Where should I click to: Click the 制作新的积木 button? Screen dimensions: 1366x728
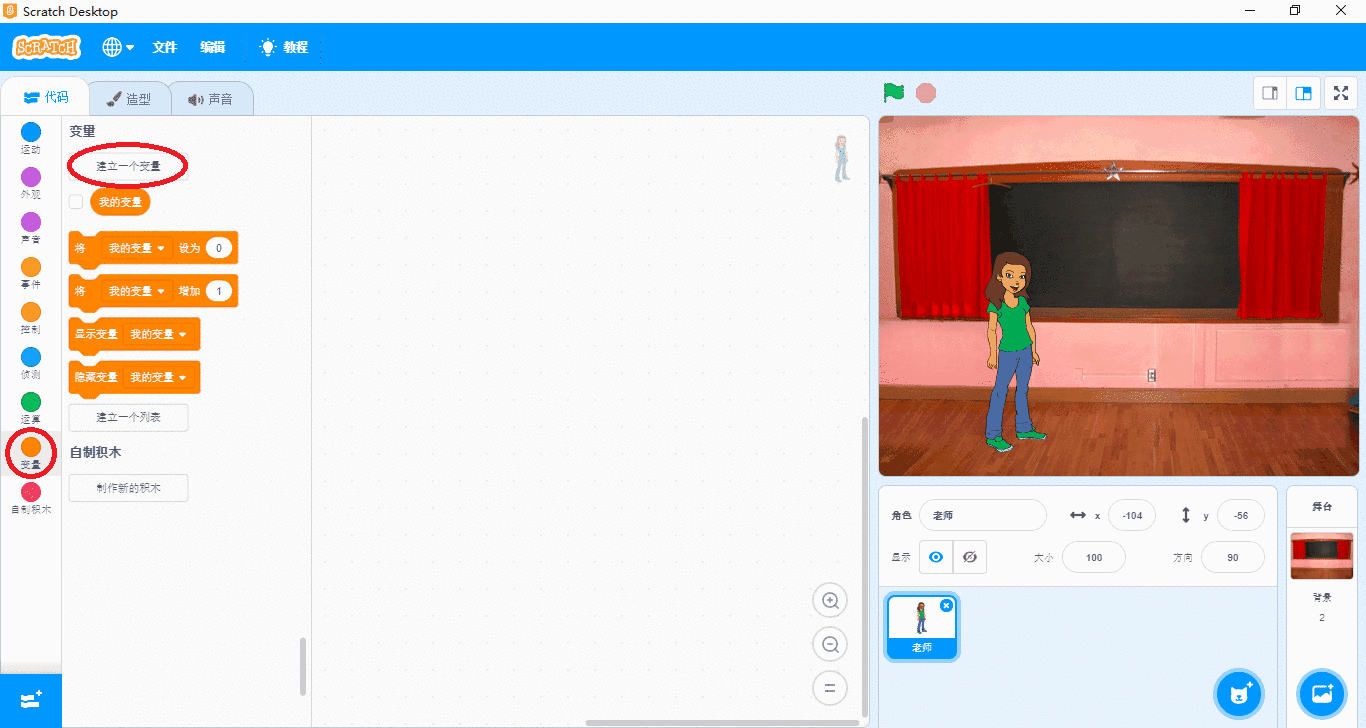click(128, 488)
